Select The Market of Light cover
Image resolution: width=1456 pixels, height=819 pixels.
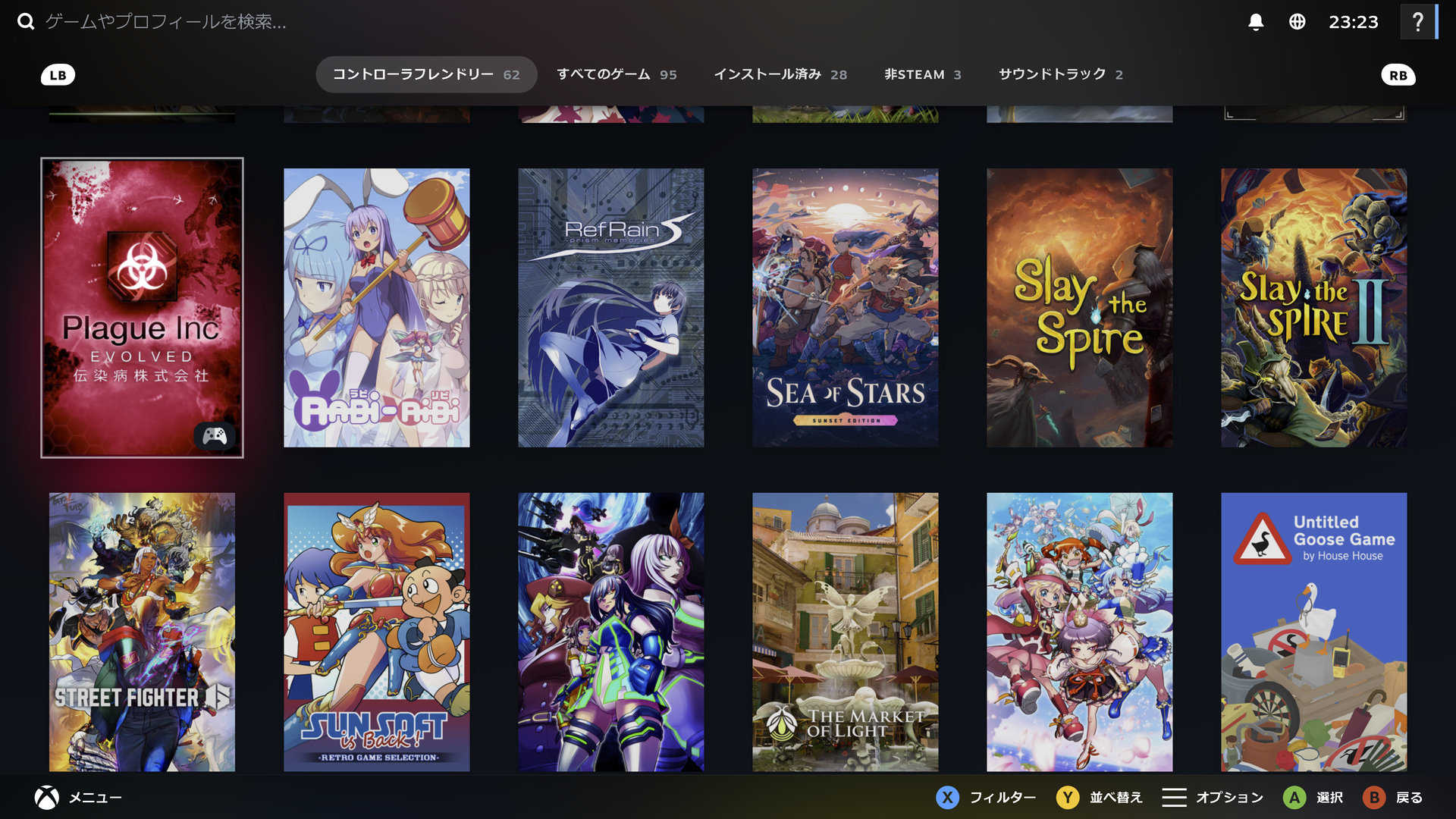coord(846,632)
